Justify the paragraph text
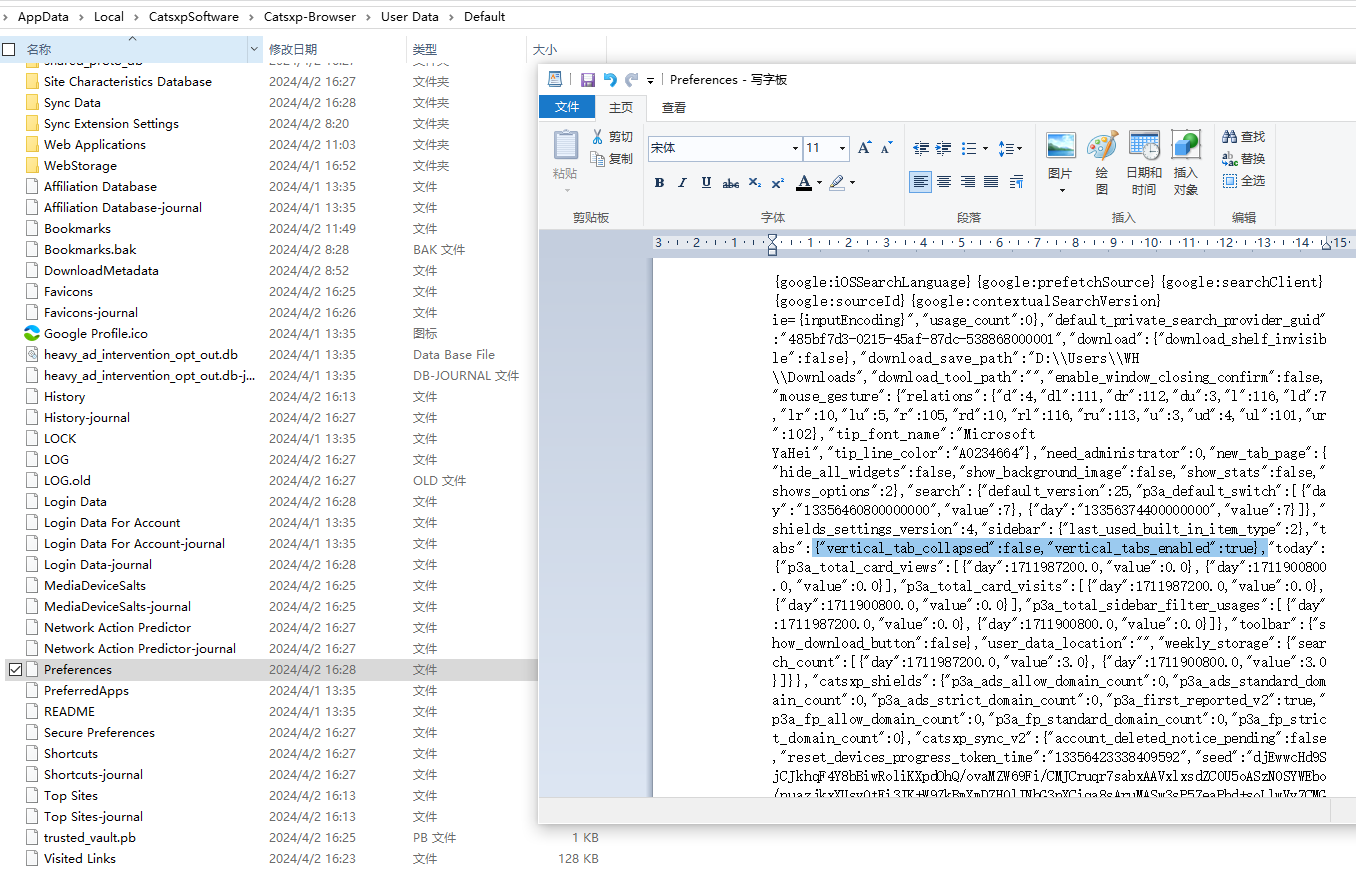The width and height of the screenshot is (1356, 889). tap(990, 182)
